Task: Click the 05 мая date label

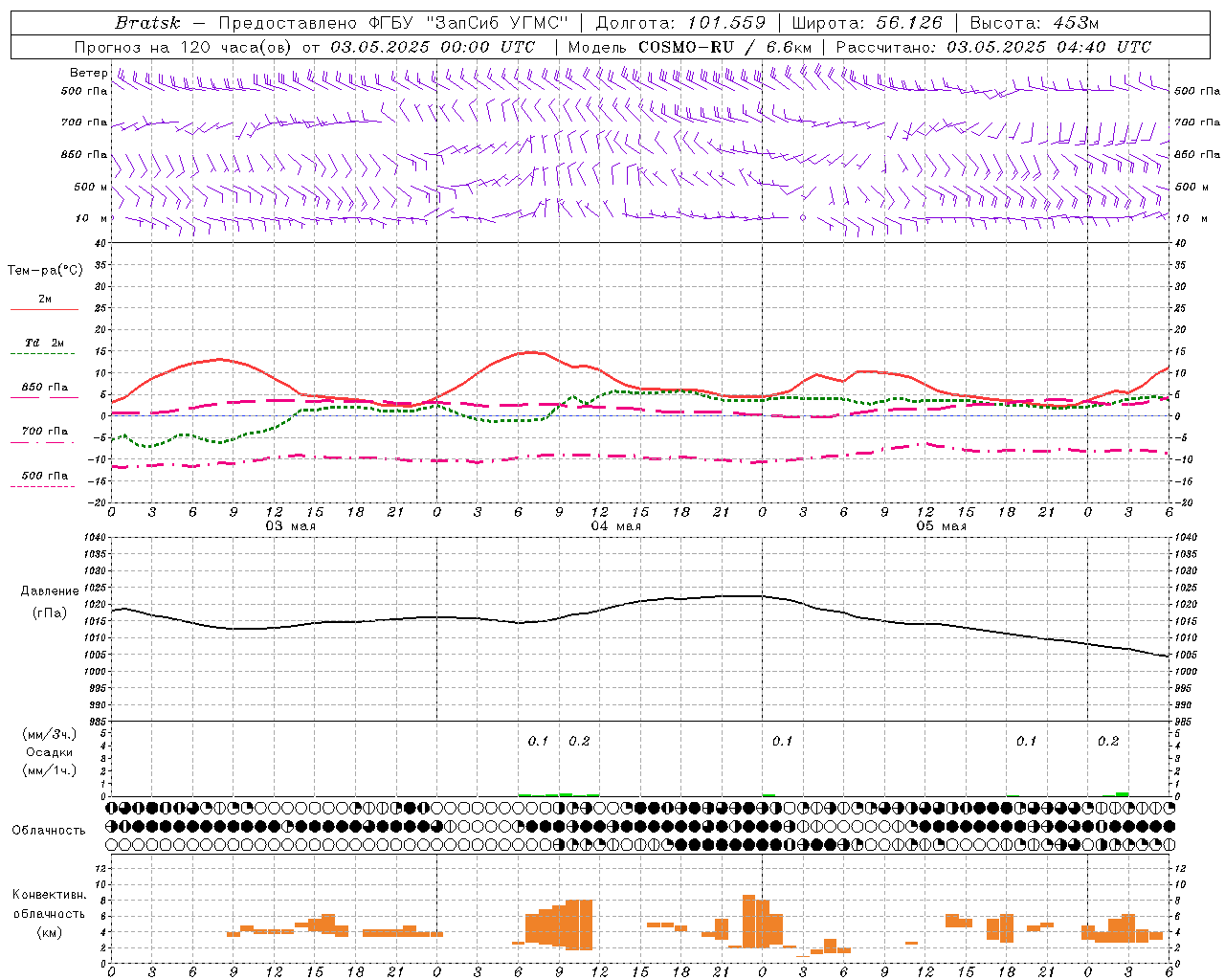Action: coord(942,526)
